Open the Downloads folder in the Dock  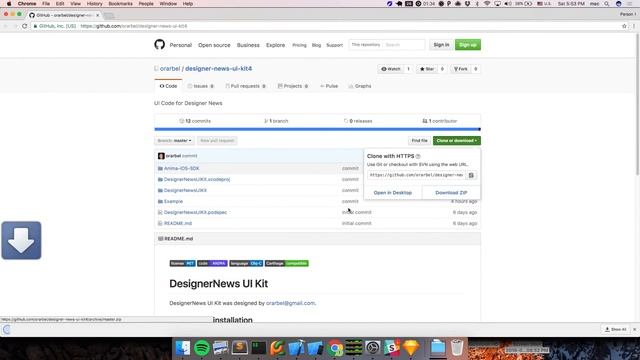point(438,348)
